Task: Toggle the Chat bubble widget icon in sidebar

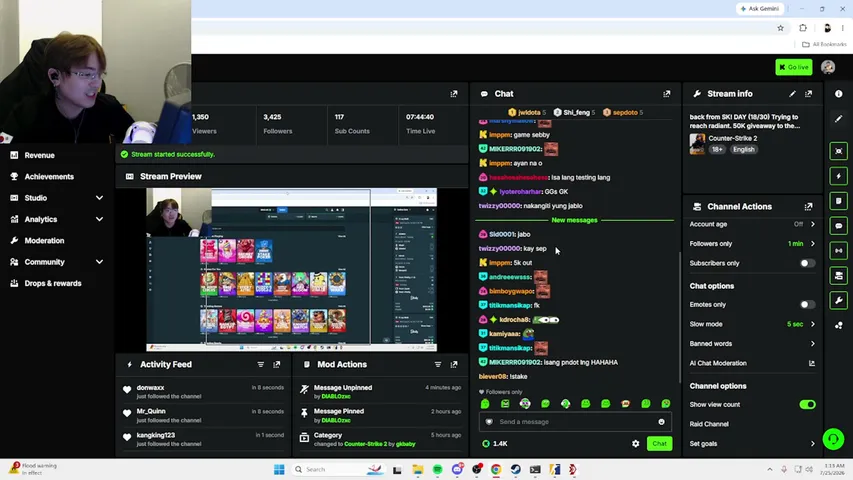Action: point(838,226)
